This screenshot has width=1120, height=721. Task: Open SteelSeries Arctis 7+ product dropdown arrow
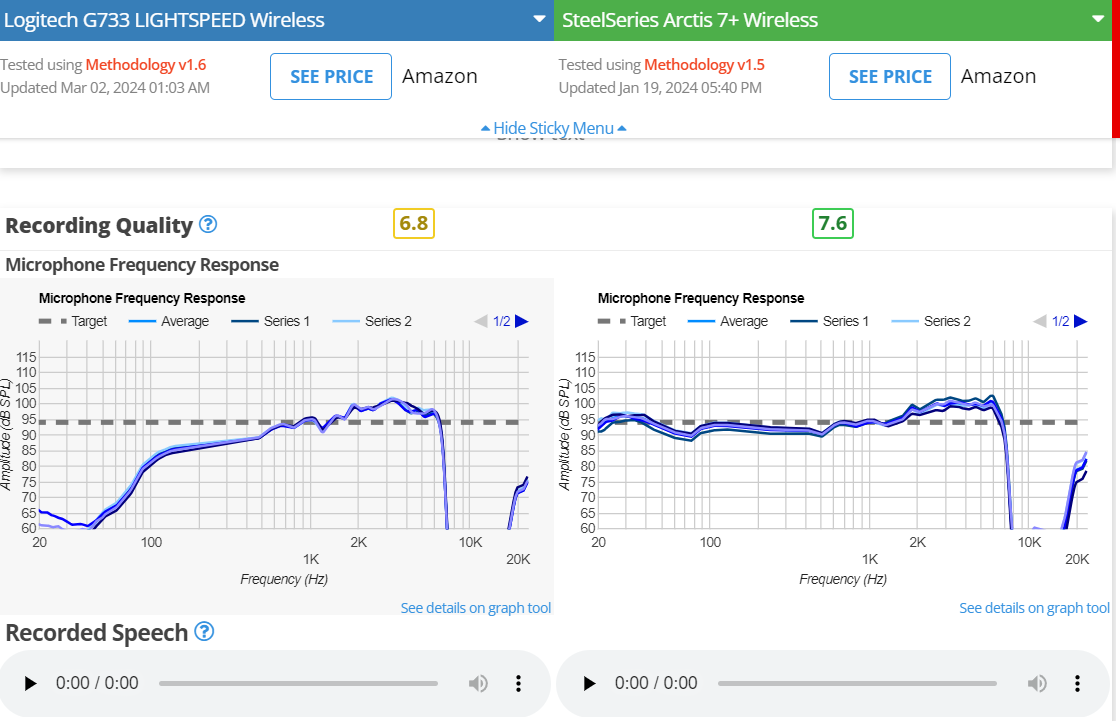coord(1099,19)
